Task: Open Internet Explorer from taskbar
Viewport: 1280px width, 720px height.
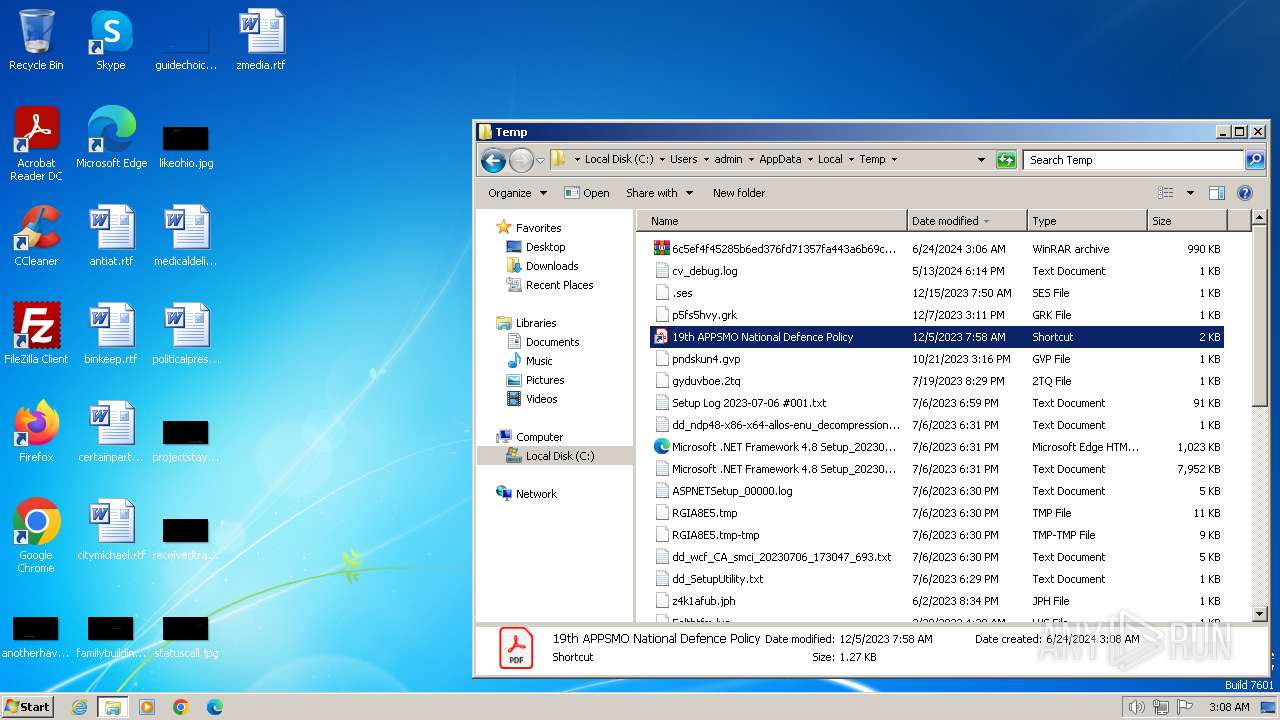Action: point(79,707)
